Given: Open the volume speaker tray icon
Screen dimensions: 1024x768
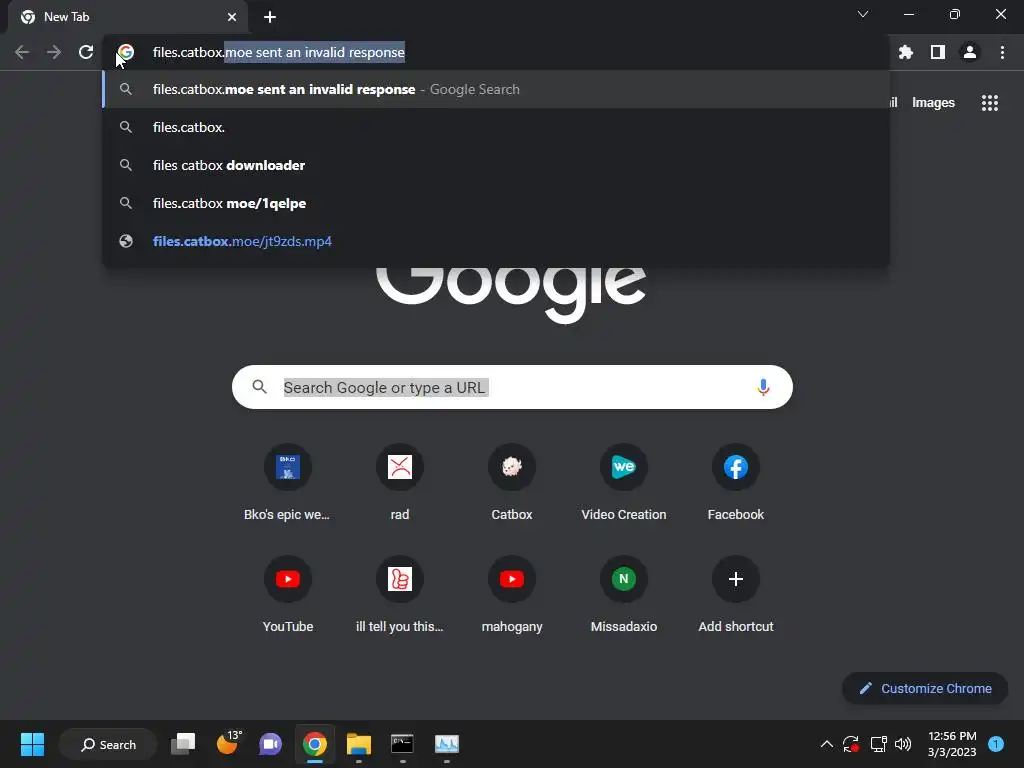Looking at the screenshot, I should (903, 744).
